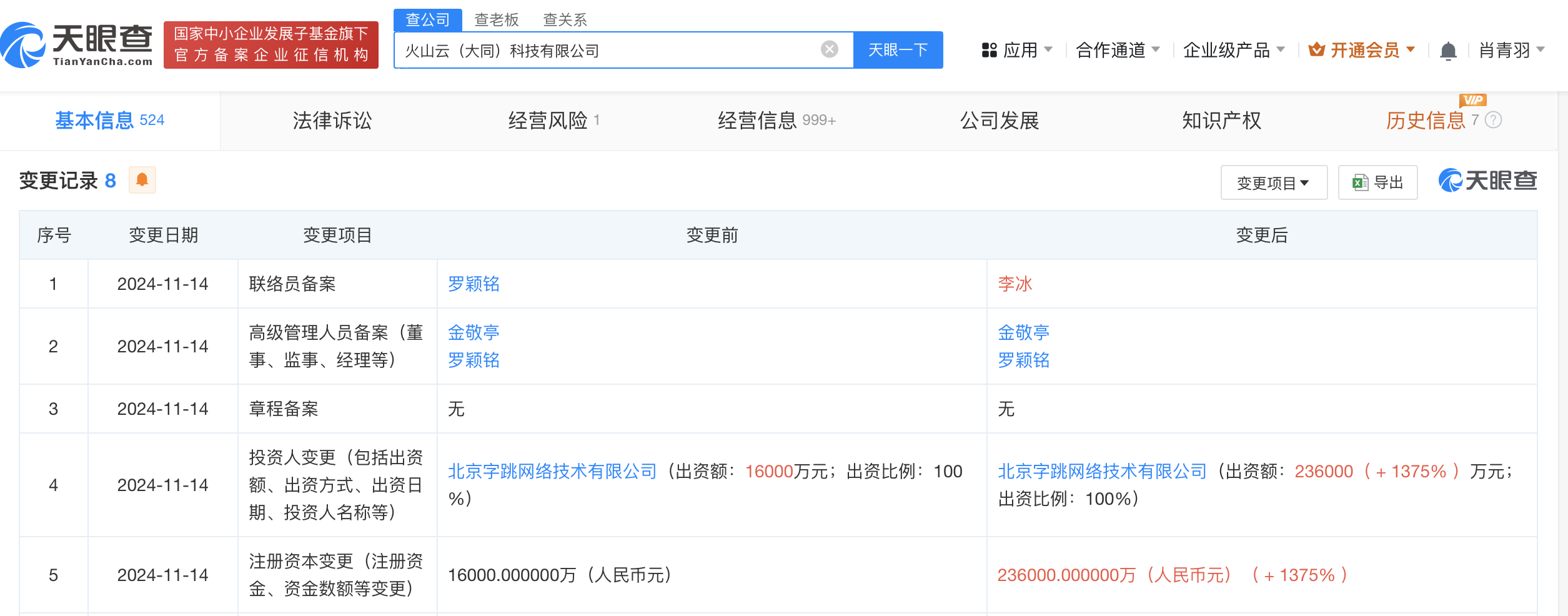Screen dimensions: 1568x616
Task: Expand the 变更项目 filter dropdown
Action: click(1273, 182)
